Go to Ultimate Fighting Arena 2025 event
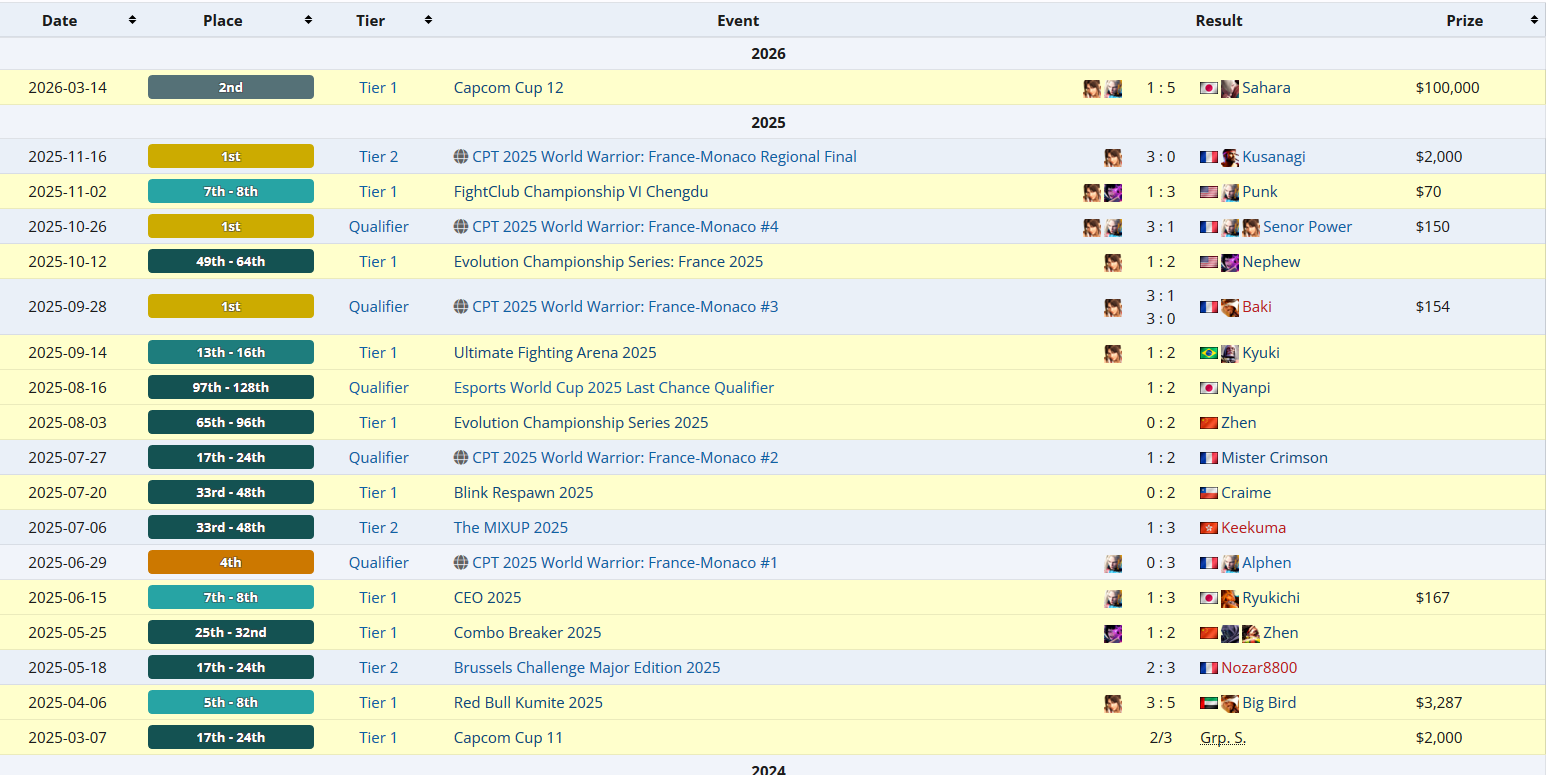 (555, 353)
